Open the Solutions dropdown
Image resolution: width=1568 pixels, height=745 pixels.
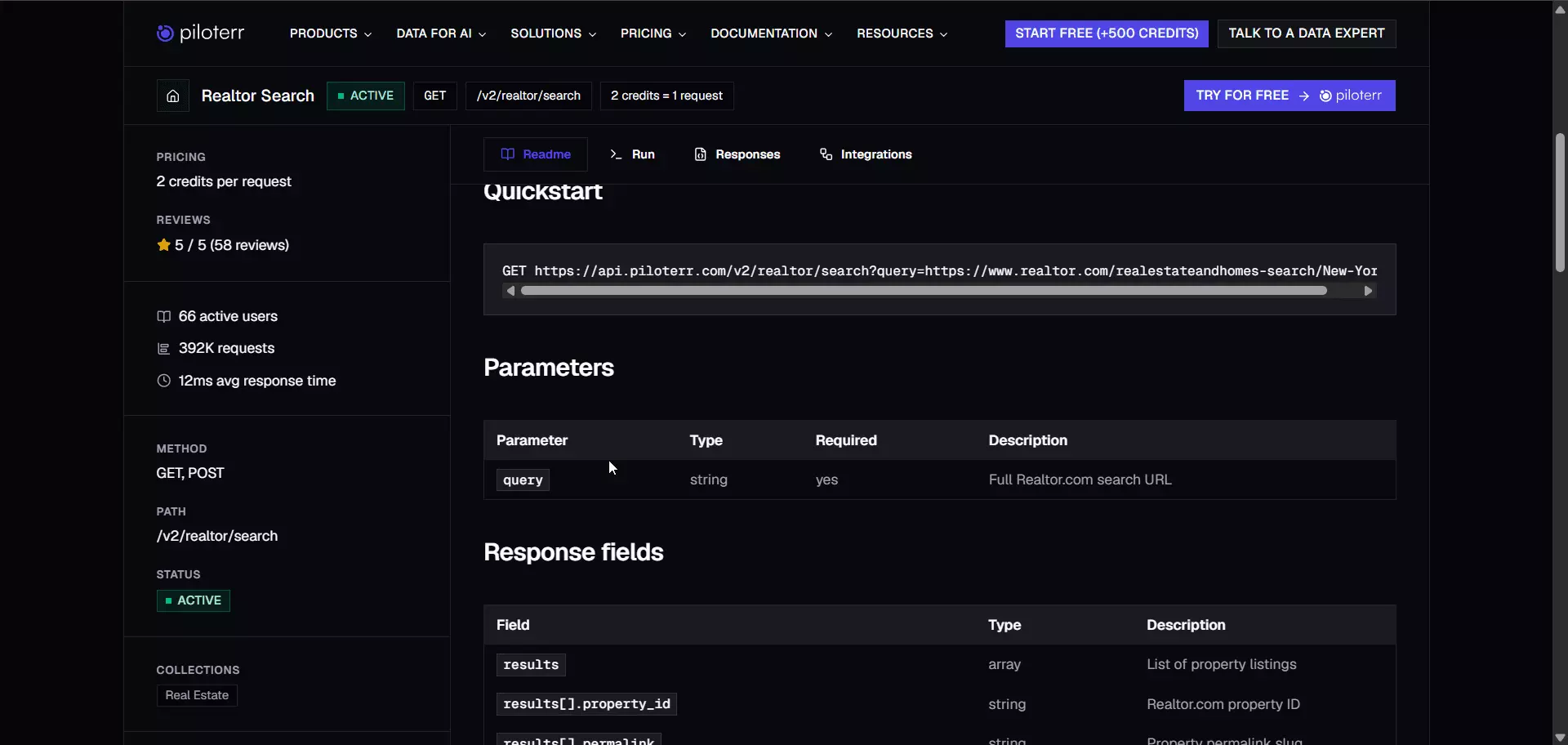click(553, 33)
